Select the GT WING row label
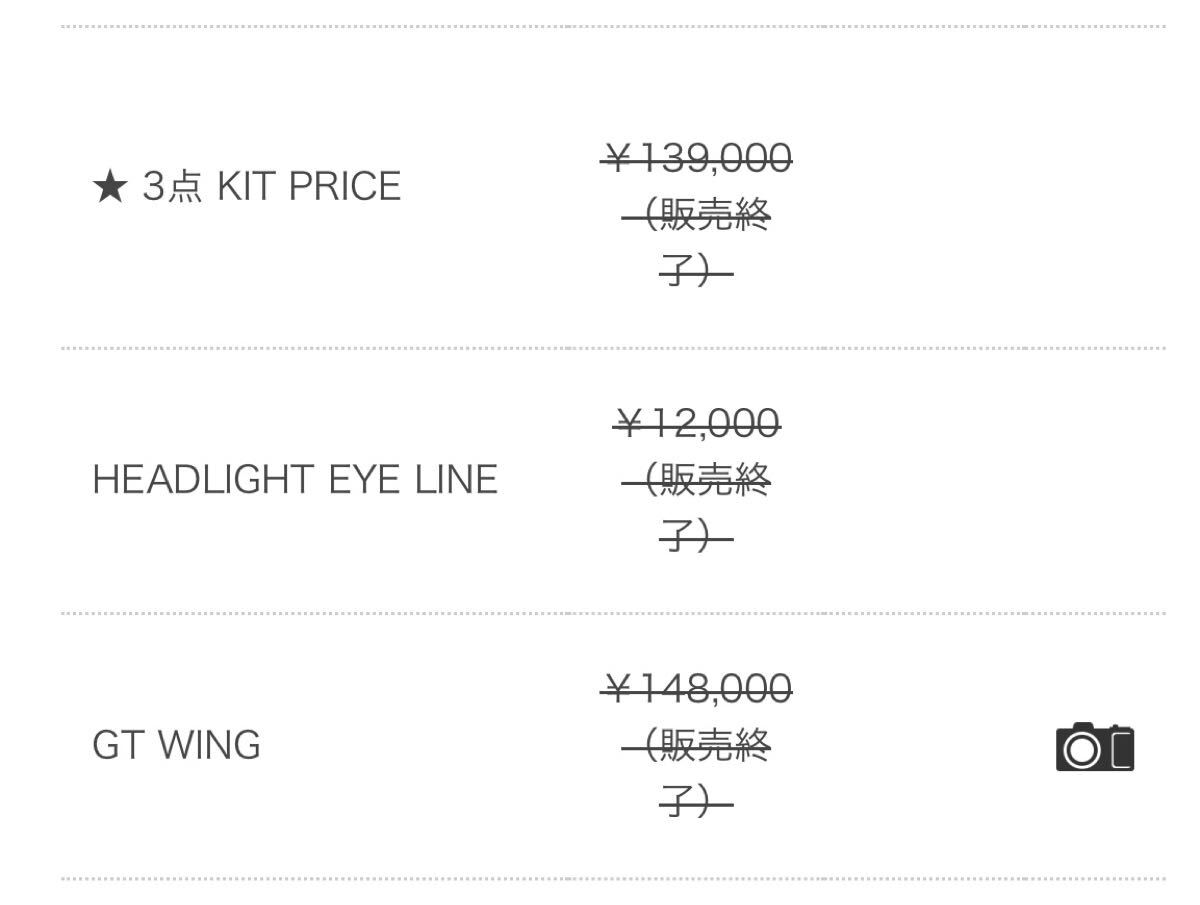The width and height of the screenshot is (1200, 905). point(176,746)
